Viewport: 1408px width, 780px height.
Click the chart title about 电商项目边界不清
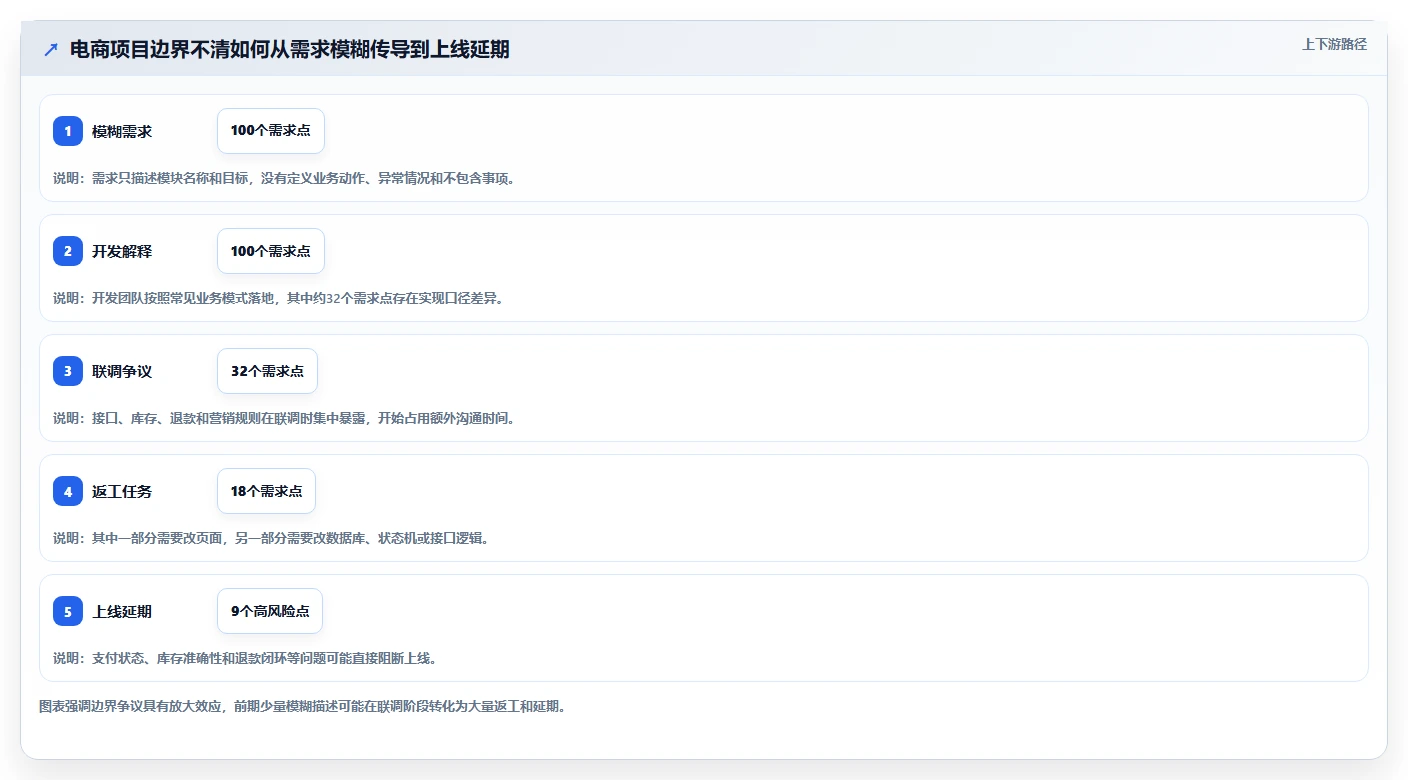[290, 50]
